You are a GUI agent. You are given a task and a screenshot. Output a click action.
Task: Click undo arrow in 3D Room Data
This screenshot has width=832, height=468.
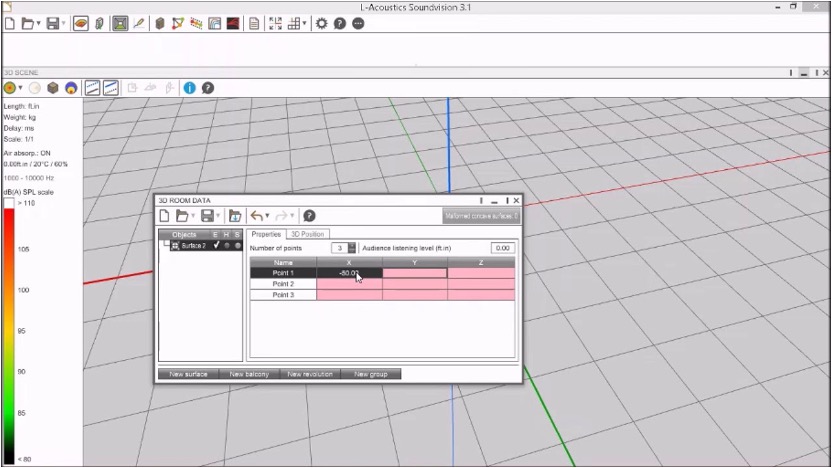pos(256,215)
